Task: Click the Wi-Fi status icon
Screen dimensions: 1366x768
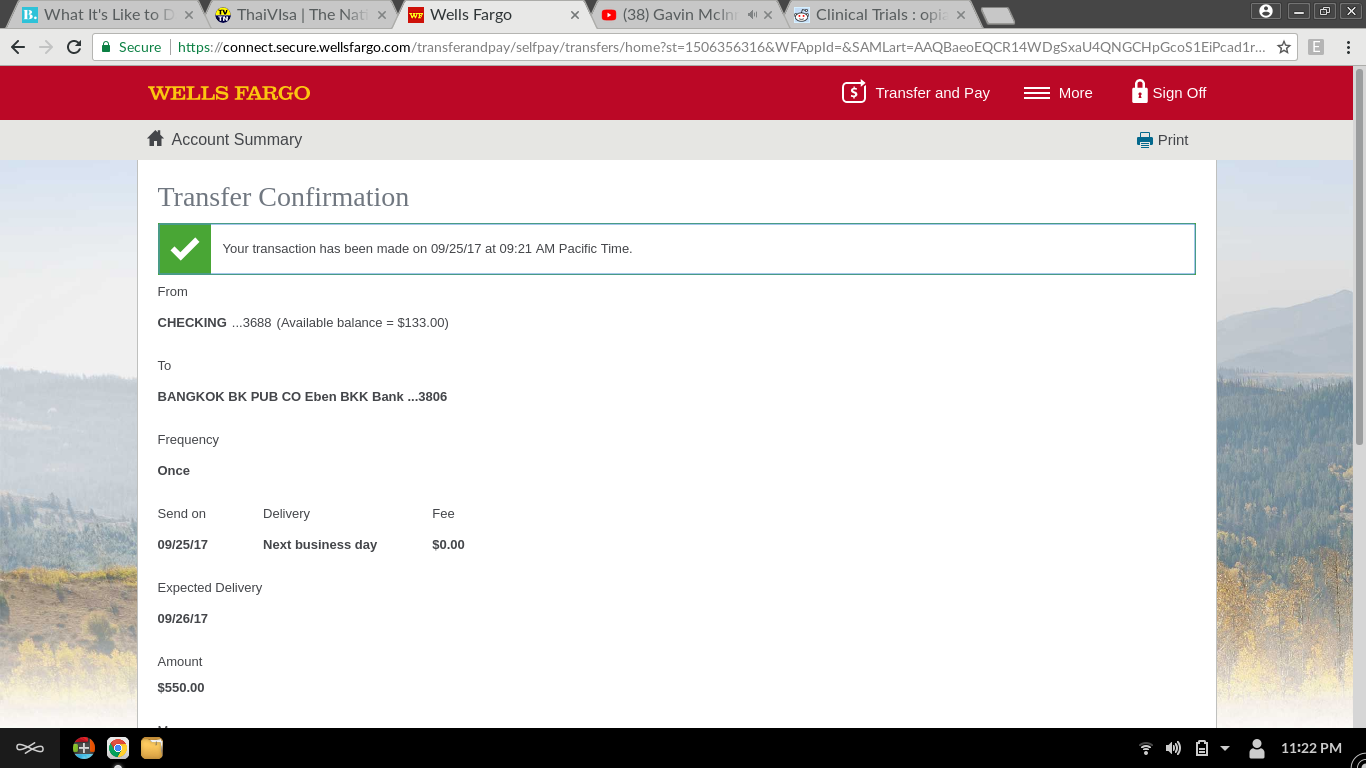Action: [1146, 748]
